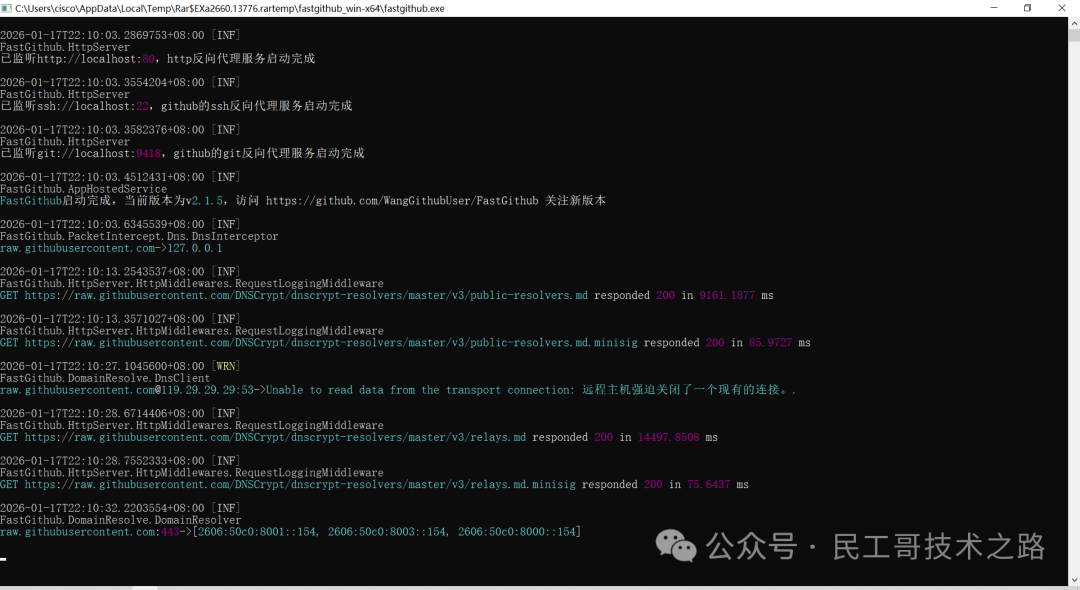1080x590 pixels.
Task: Click the console app icon in title bar
Action: 7,8
